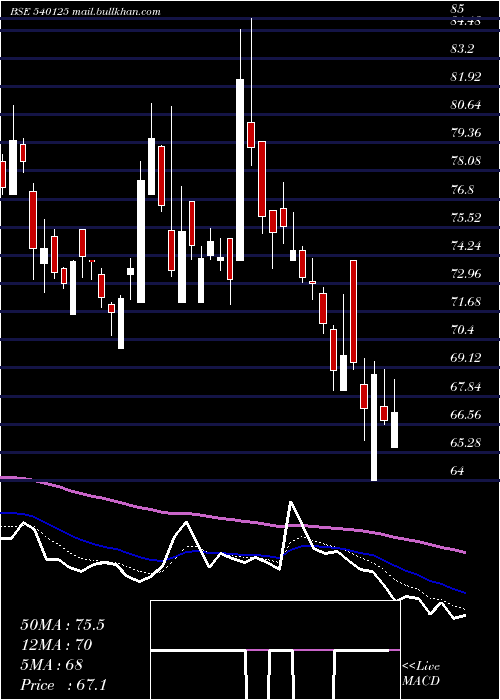
Task: Select the 83.2 price level label
Action: pyautogui.click(x=464, y=49)
